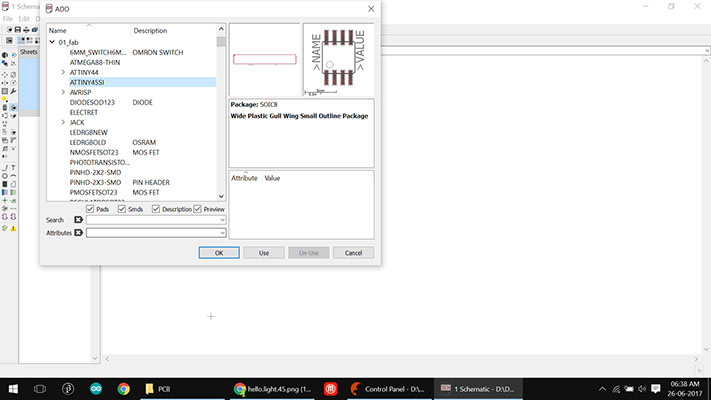
Task: Open the File menu
Action: pos(8,19)
